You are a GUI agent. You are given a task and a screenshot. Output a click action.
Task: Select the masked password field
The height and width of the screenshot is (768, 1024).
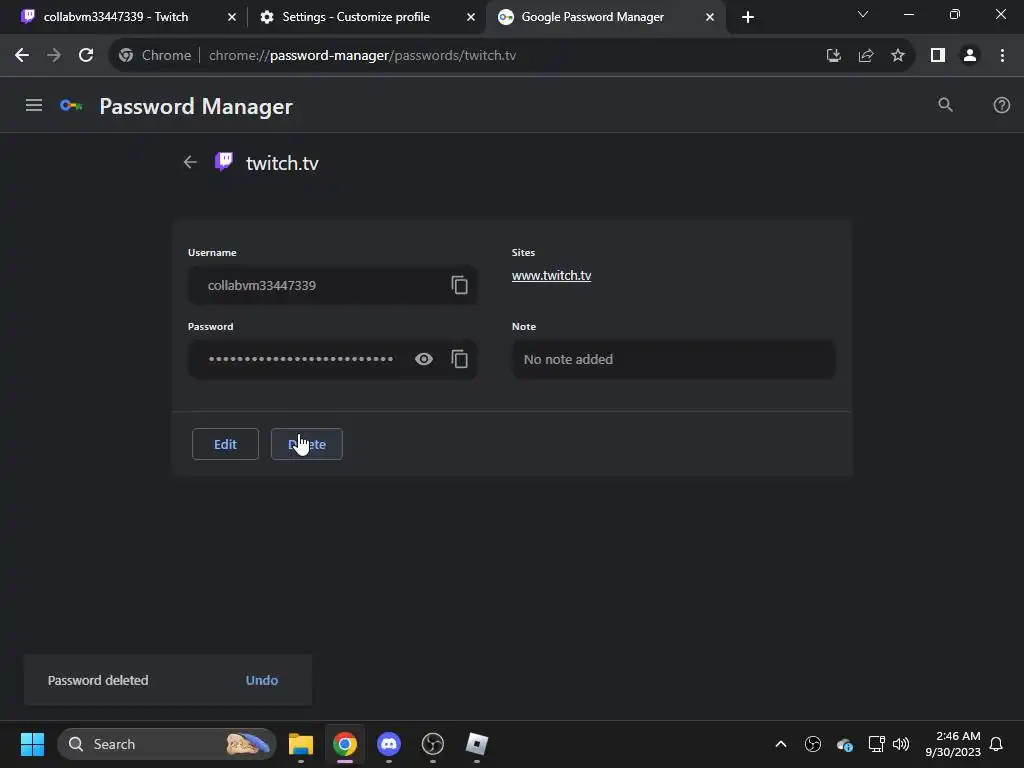click(x=332, y=359)
